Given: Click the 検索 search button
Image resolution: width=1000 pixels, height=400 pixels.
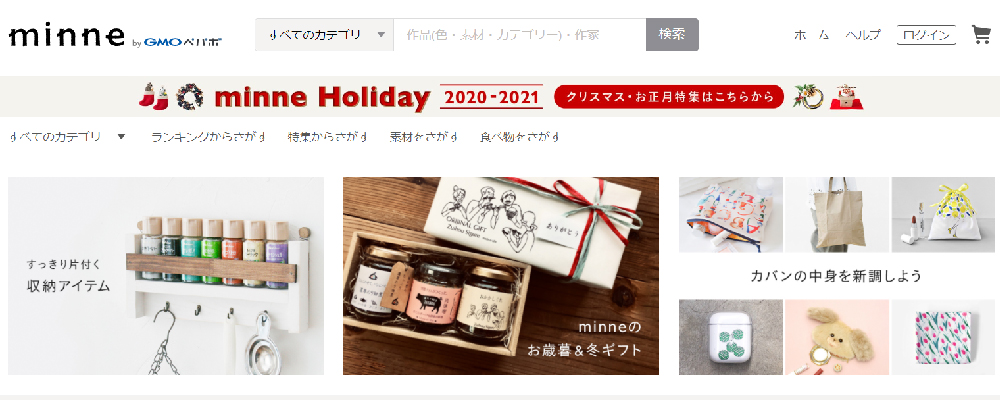Looking at the screenshot, I should 672,34.
